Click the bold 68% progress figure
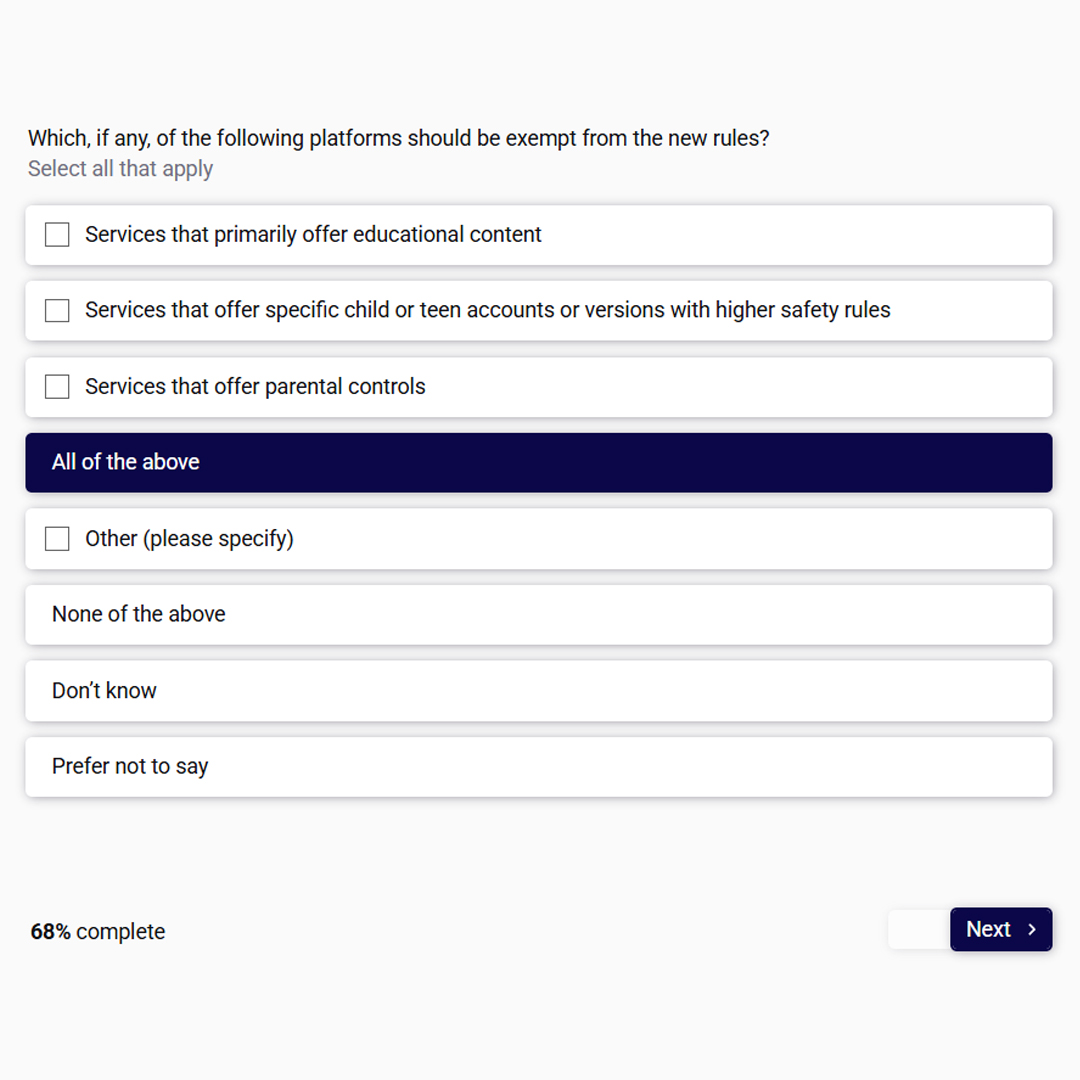Screen dimensions: 1080x1080 pos(50,931)
